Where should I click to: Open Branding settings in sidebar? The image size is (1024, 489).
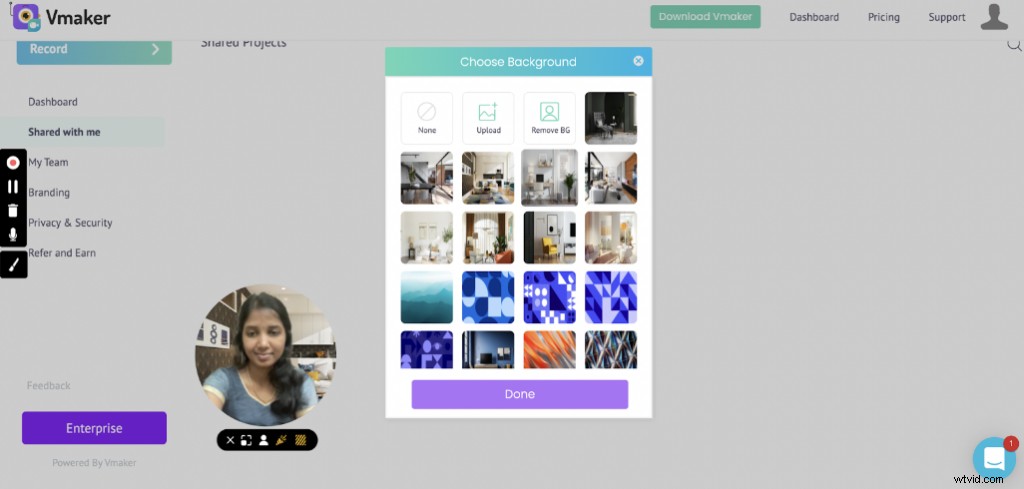[x=49, y=193]
